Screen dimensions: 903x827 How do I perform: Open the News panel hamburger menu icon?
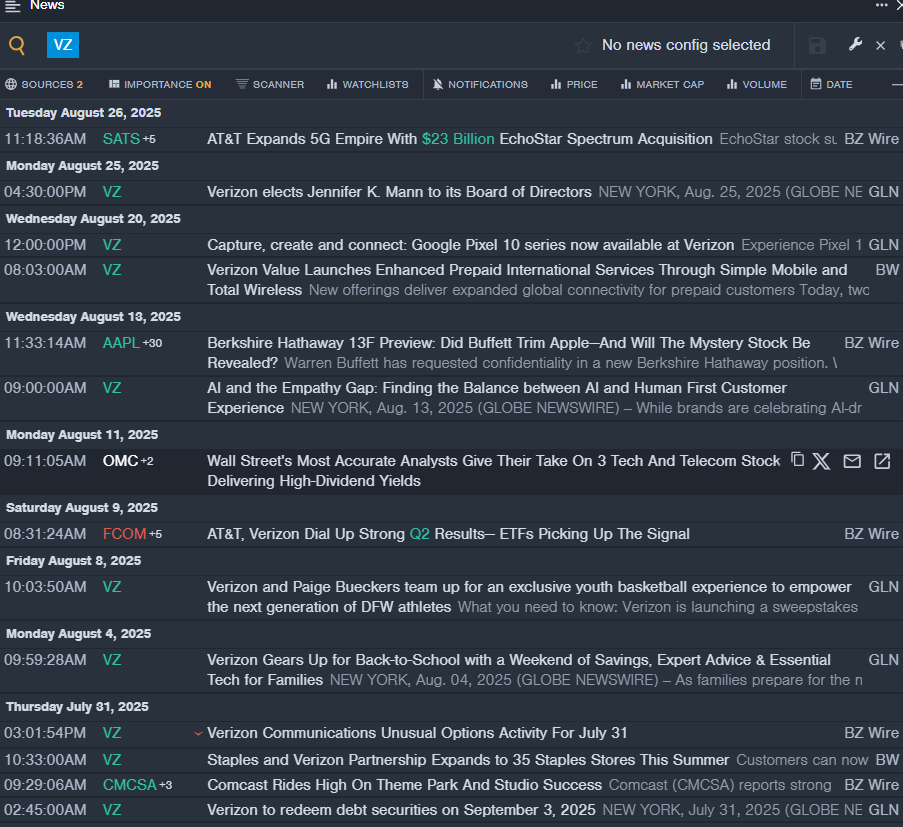tap(13, 6)
